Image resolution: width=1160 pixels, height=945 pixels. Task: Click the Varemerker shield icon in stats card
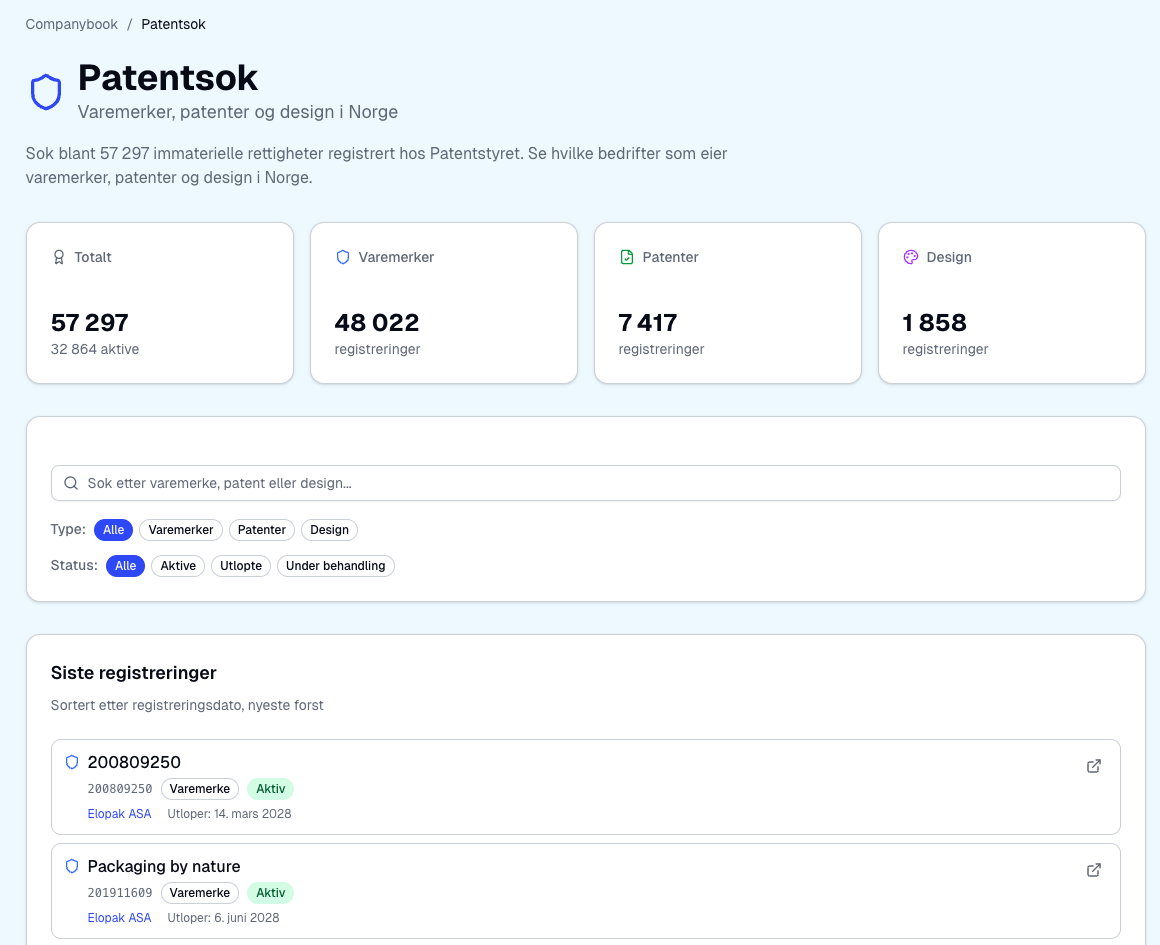[343, 257]
